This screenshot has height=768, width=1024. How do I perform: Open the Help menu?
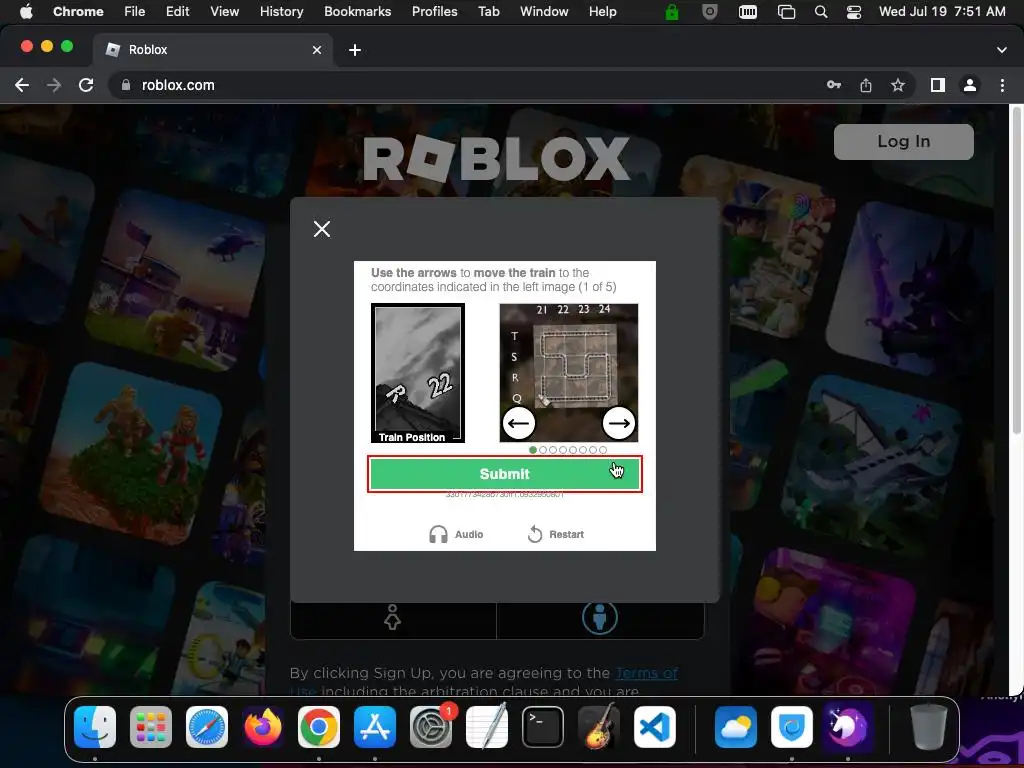point(602,12)
